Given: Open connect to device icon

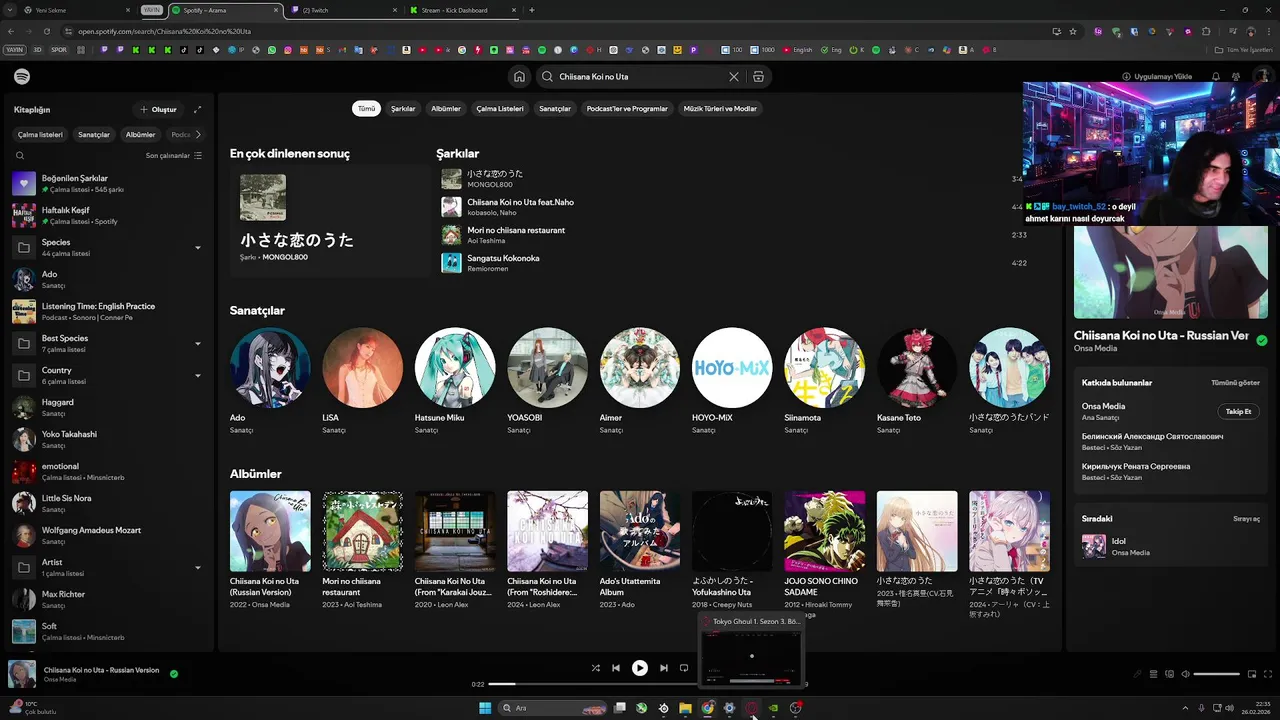Looking at the screenshot, I should pos(1169,674).
